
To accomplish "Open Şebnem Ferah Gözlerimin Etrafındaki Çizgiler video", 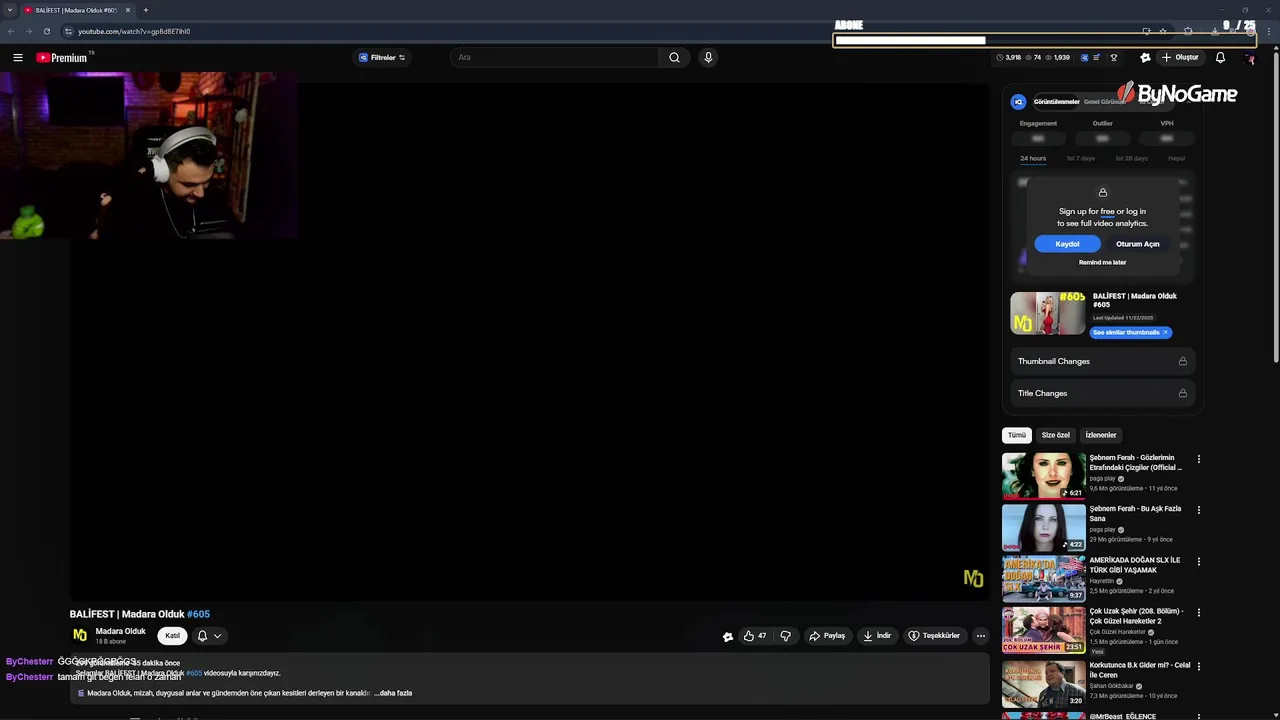I will click(1043, 475).
